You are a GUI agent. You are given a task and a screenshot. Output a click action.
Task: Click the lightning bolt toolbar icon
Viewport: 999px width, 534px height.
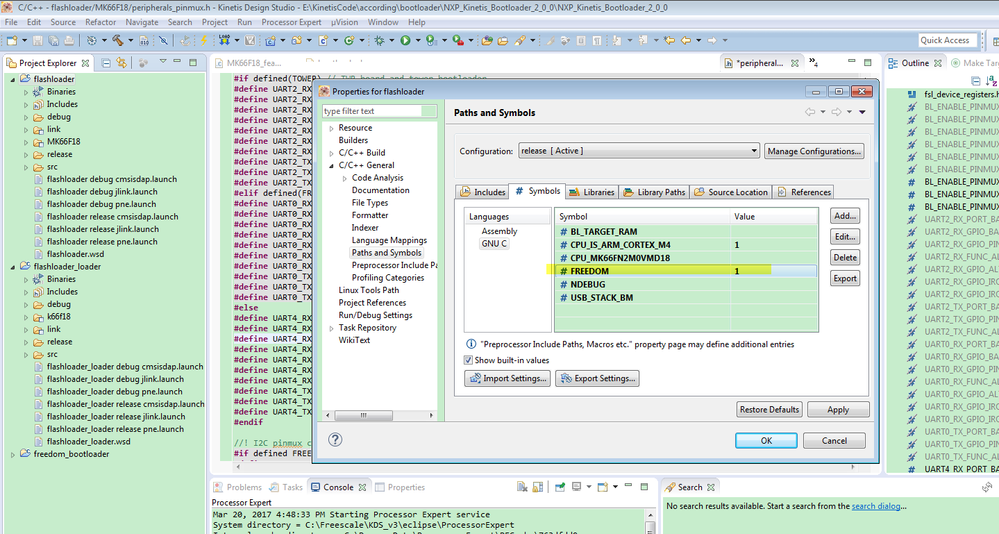click(x=204, y=40)
